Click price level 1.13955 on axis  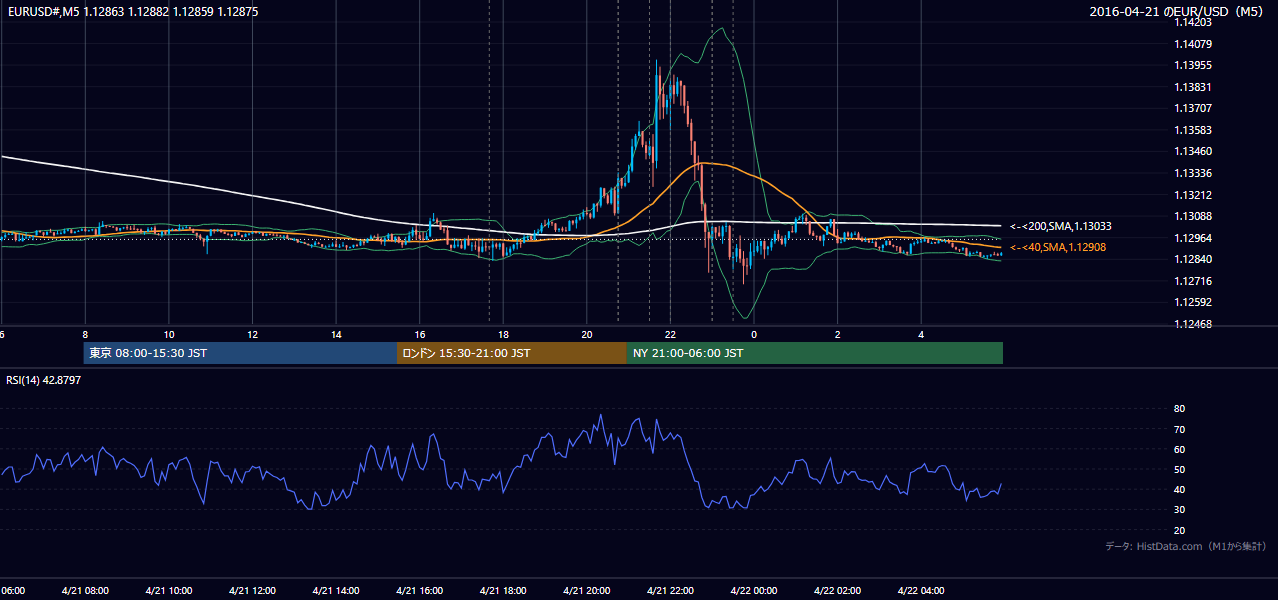pyautogui.click(x=1194, y=66)
